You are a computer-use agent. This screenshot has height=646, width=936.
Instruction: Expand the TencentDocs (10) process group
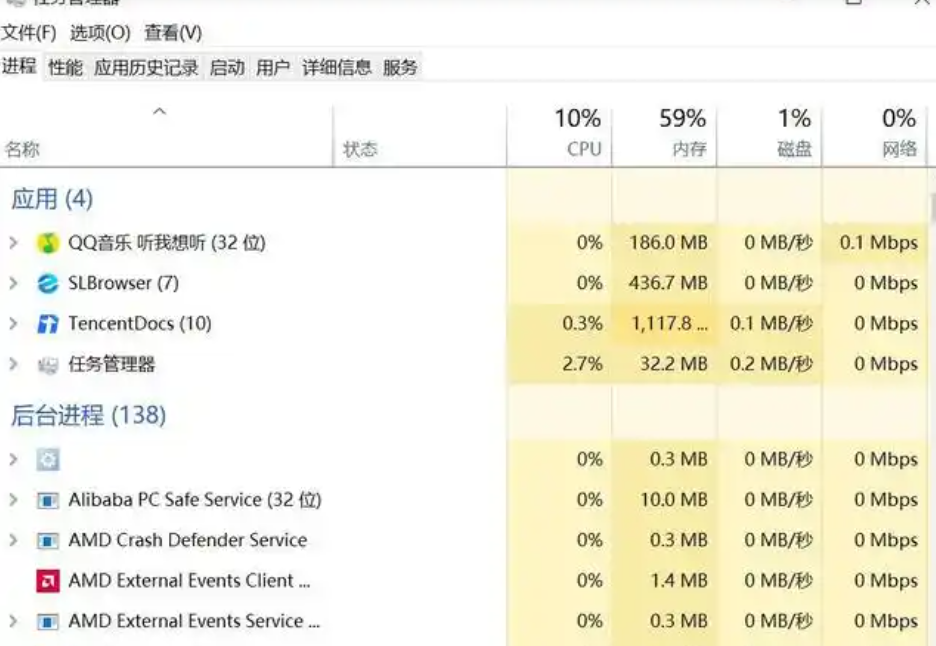pos(13,324)
